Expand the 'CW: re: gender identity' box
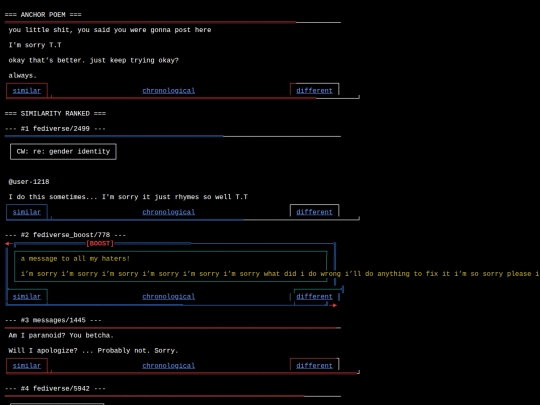Image resolution: width=540 pixels, height=405 pixels. 63,152
